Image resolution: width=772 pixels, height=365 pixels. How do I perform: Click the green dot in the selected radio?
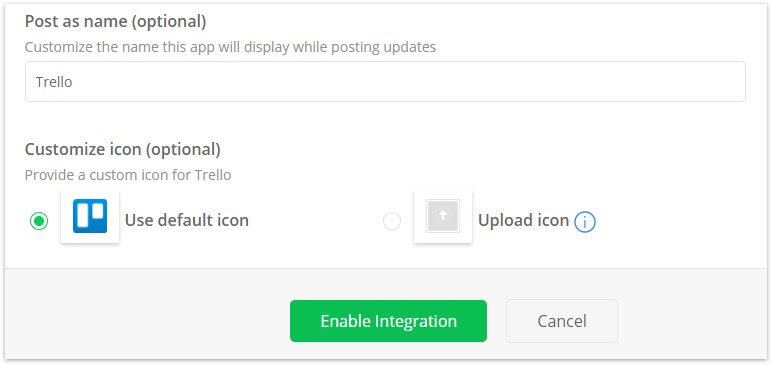tap(39, 221)
